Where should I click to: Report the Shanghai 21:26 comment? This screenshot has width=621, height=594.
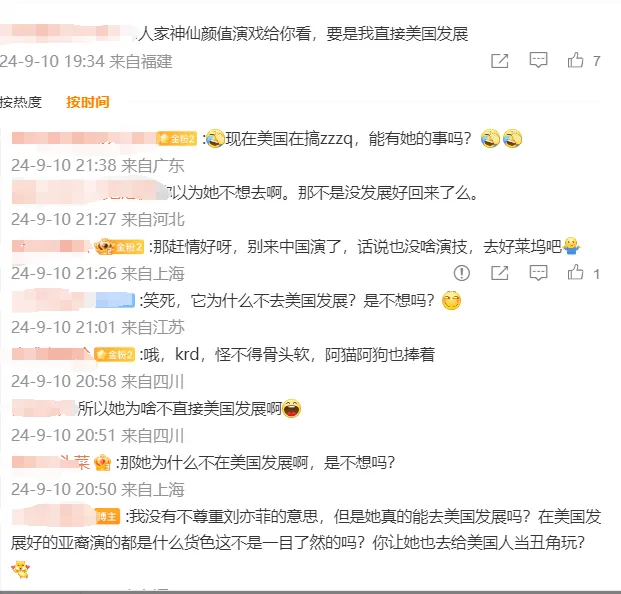[461, 273]
